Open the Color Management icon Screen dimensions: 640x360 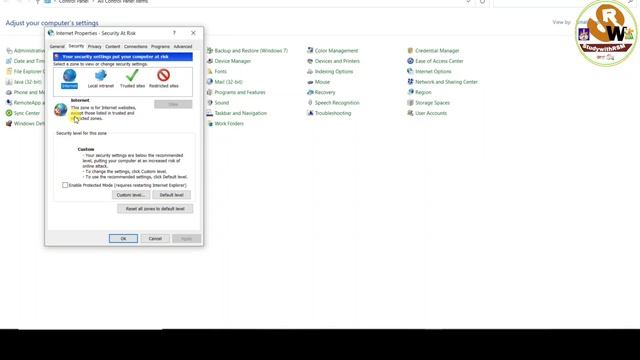coord(310,51)
